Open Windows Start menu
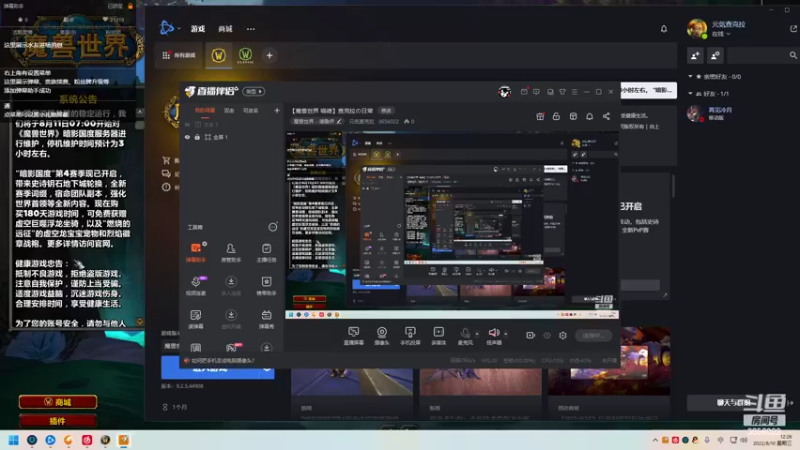Image resolution: width=800 pixels, height=450 pixels. [x=14, y=440]
